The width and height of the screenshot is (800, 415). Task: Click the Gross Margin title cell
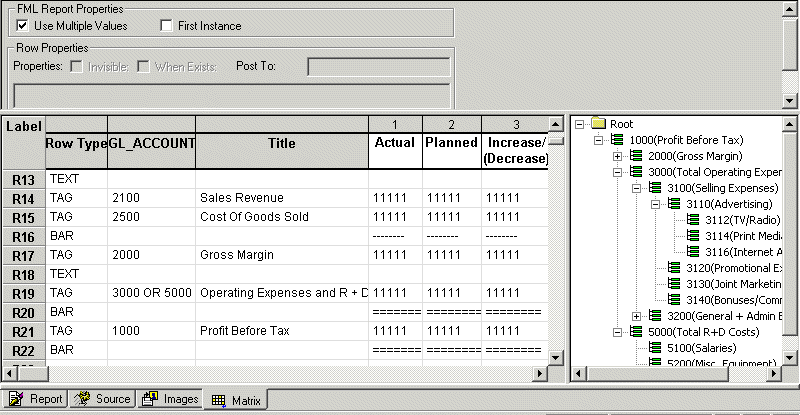(x=282, y=255)
